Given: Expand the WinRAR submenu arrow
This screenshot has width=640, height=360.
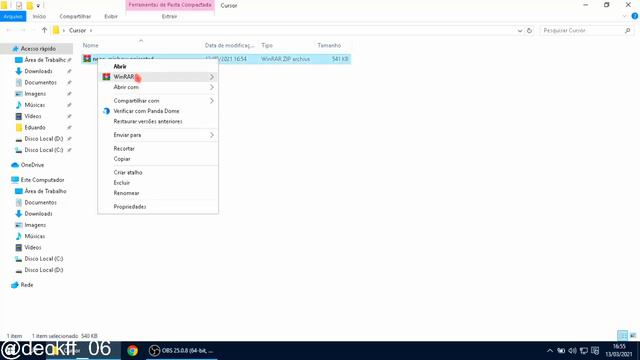Looking at the screenshot, I should (x=212, y=77).
